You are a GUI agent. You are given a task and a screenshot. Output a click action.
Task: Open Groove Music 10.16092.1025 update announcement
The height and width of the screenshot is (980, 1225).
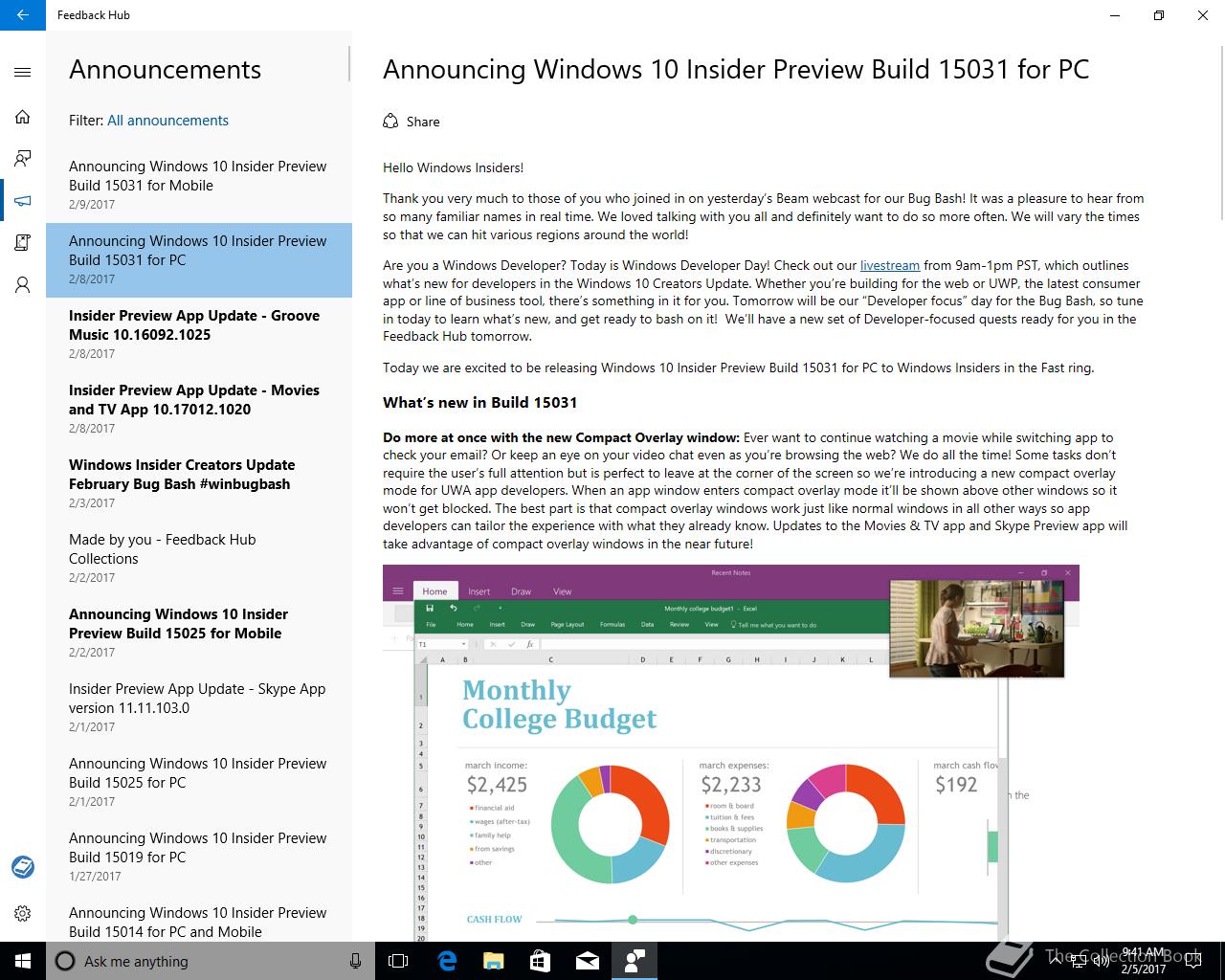199,335
